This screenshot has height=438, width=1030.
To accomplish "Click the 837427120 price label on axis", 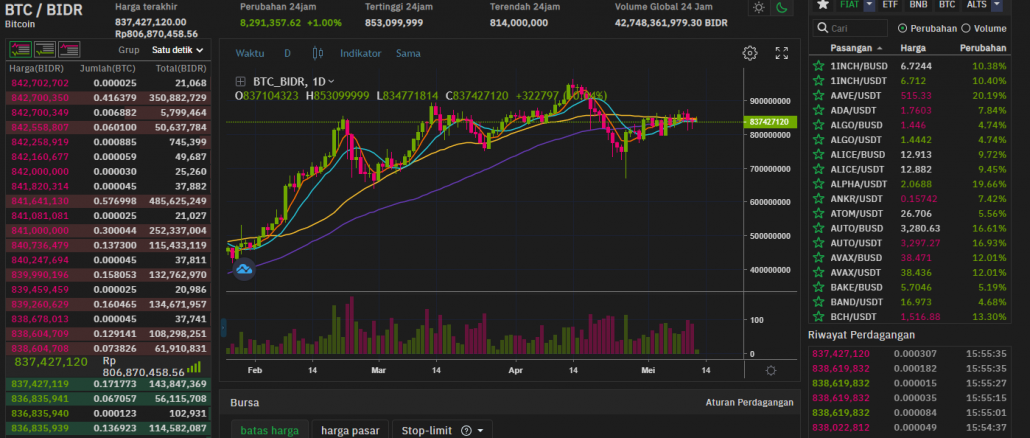I will 770,121.
